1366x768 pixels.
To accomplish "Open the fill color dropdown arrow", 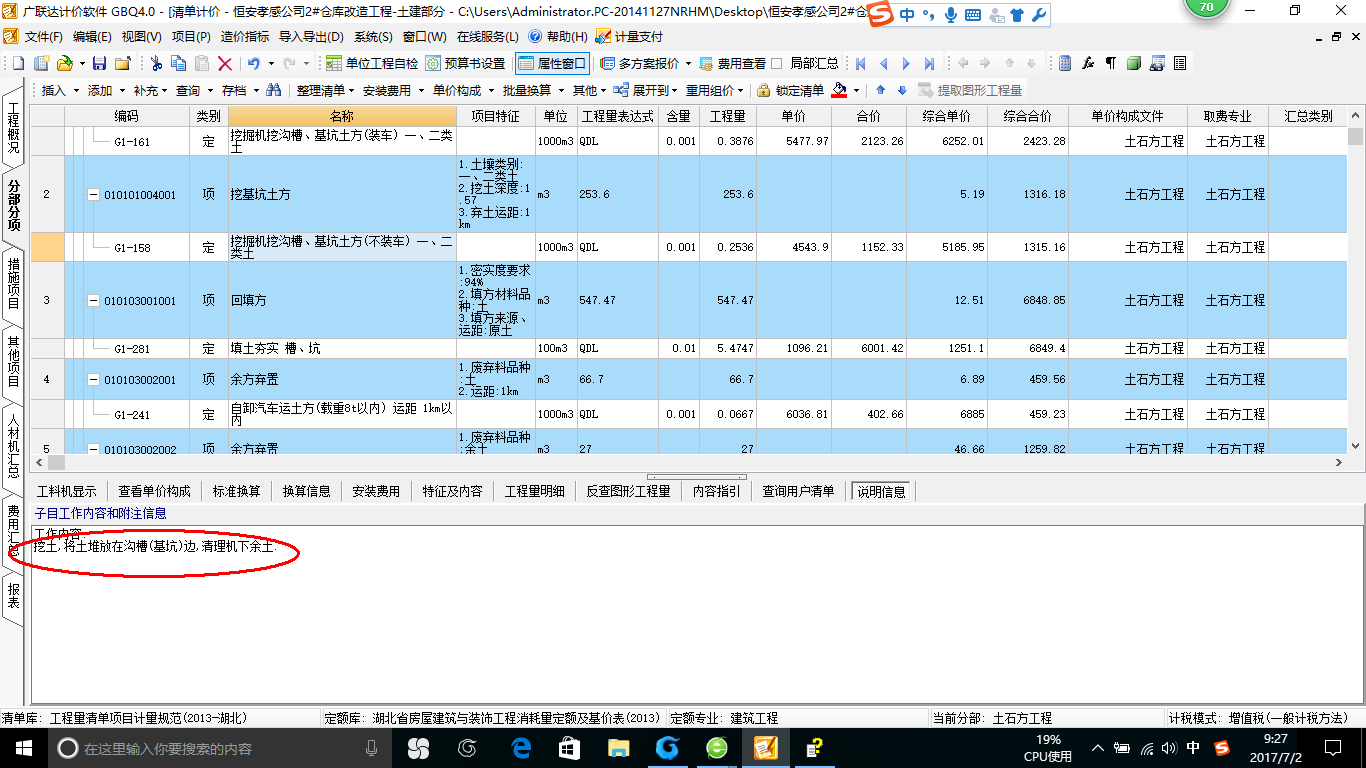I will (856, 90).
